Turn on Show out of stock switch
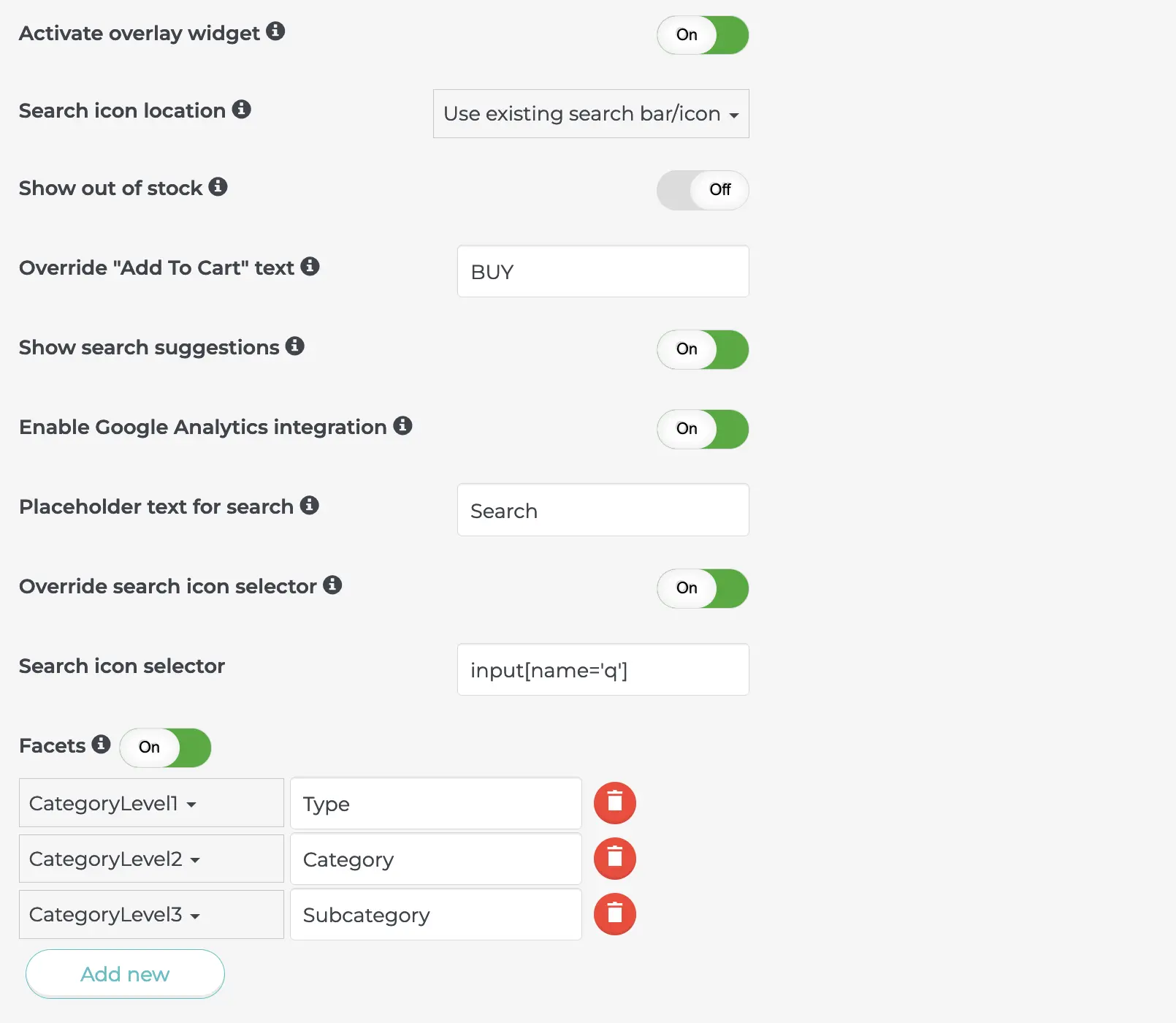 click(x=703, y=190)
